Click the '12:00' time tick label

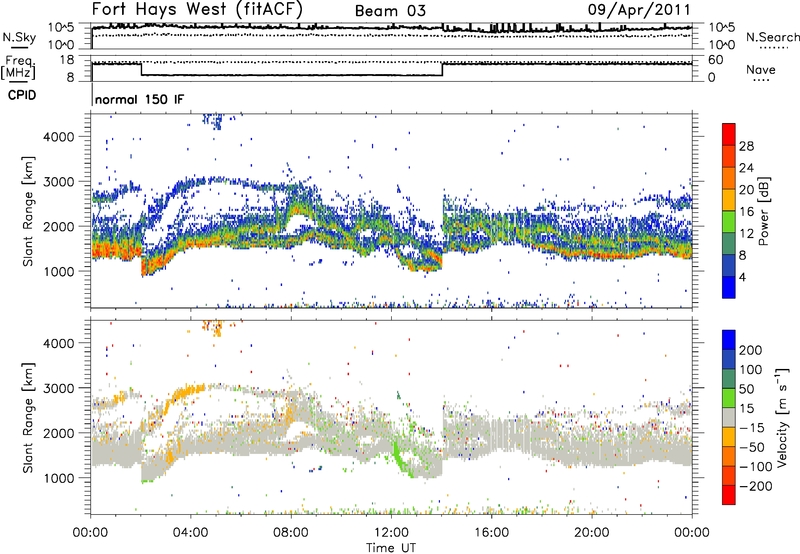391,533
